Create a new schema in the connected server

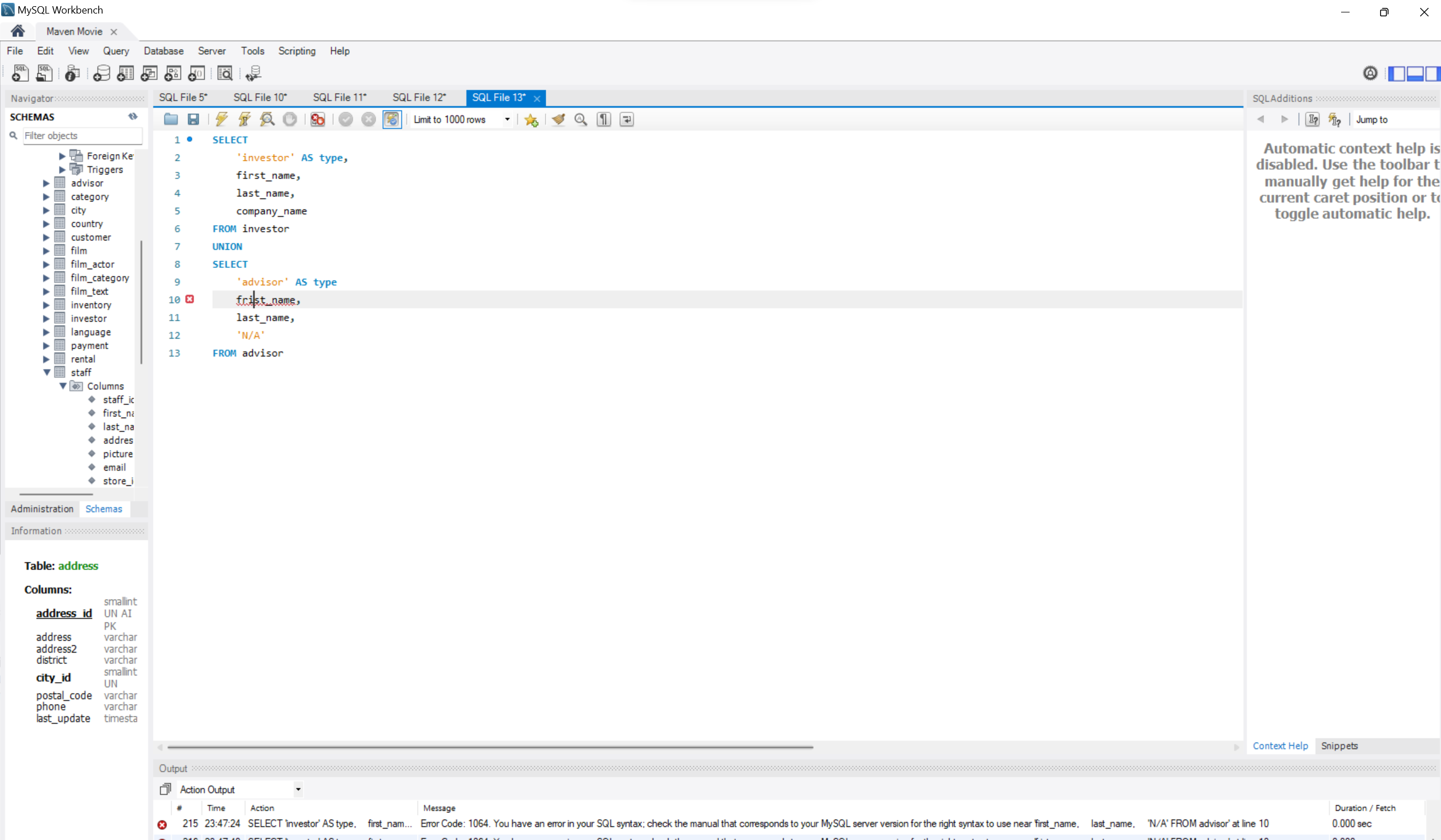pyautogui.click(x=101, y=73)
